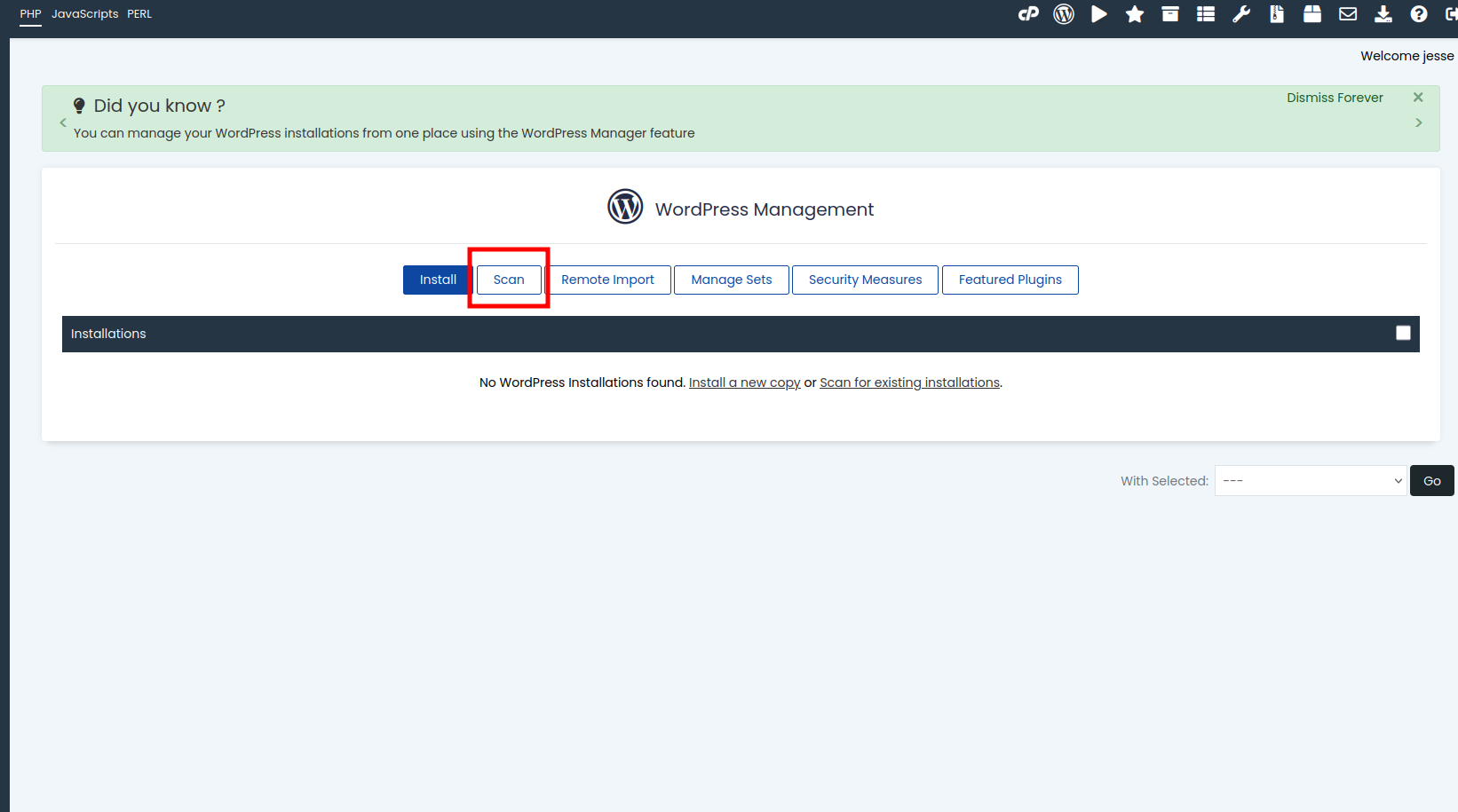Screen dimensions: 1458x812
Task: Follow the Install a new copy link
Action: (745, 382)
